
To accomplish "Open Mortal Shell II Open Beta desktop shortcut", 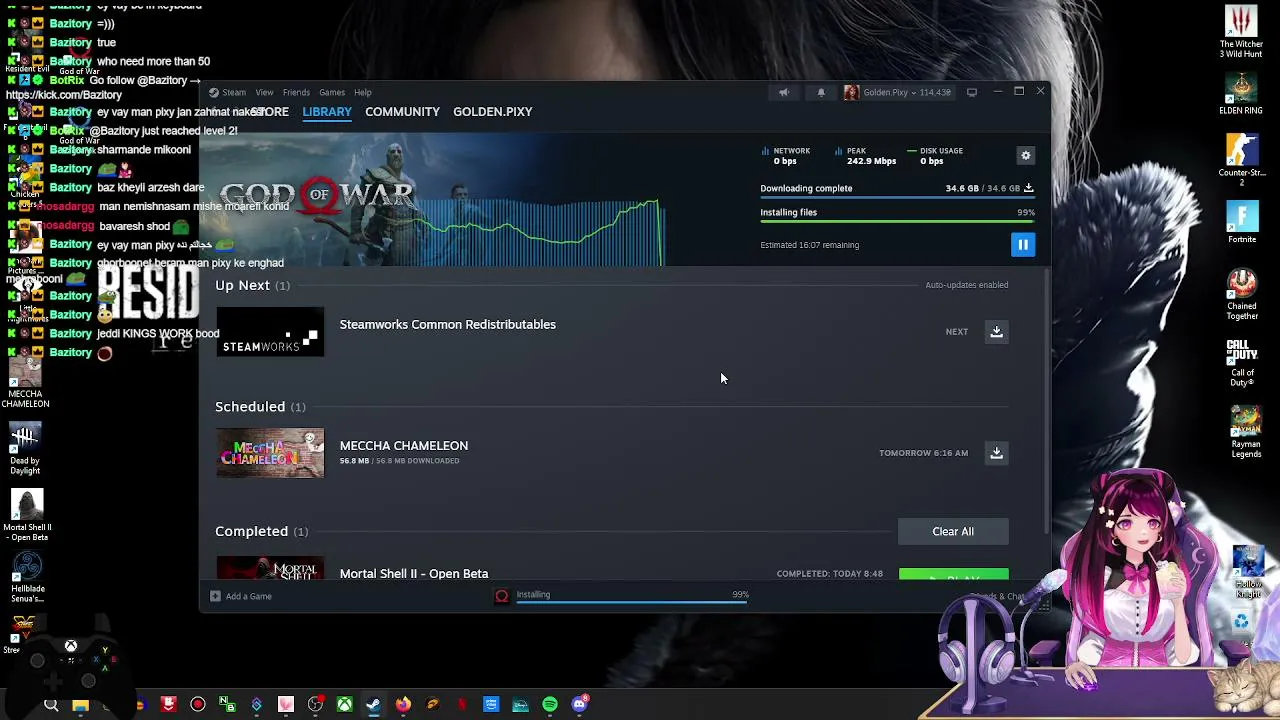I will coord(27,516).
